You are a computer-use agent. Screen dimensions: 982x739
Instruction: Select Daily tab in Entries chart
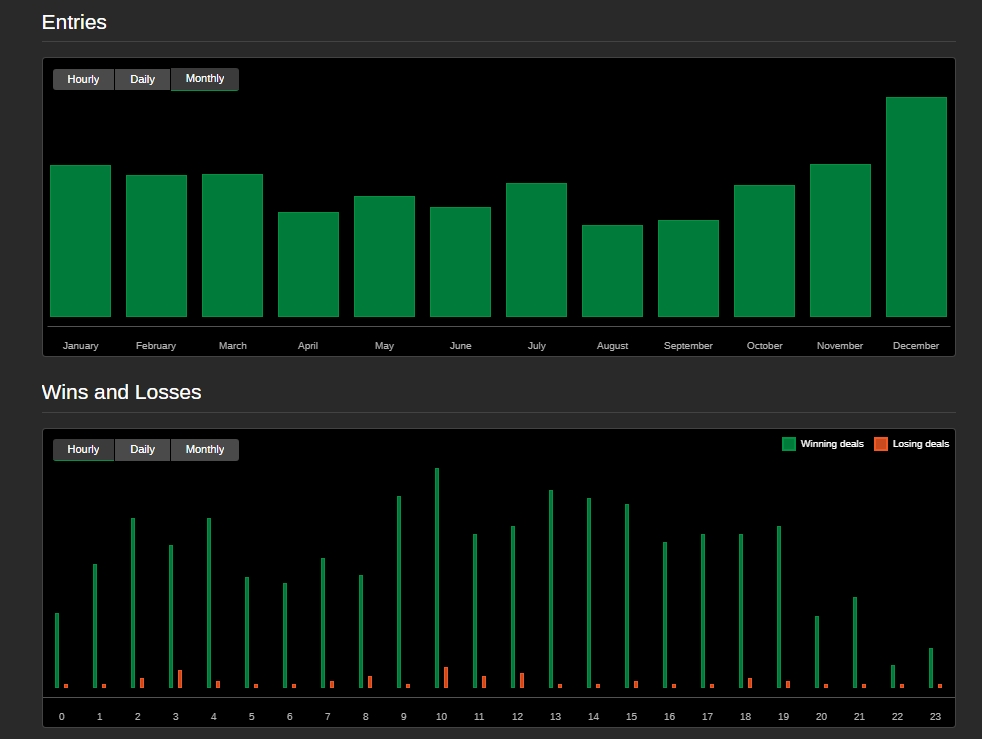pyautogui.click(x=142, y=79)
